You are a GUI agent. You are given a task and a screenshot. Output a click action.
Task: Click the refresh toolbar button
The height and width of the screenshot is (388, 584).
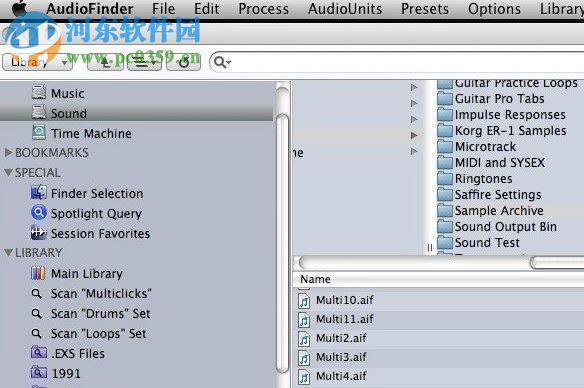point(183,62)
